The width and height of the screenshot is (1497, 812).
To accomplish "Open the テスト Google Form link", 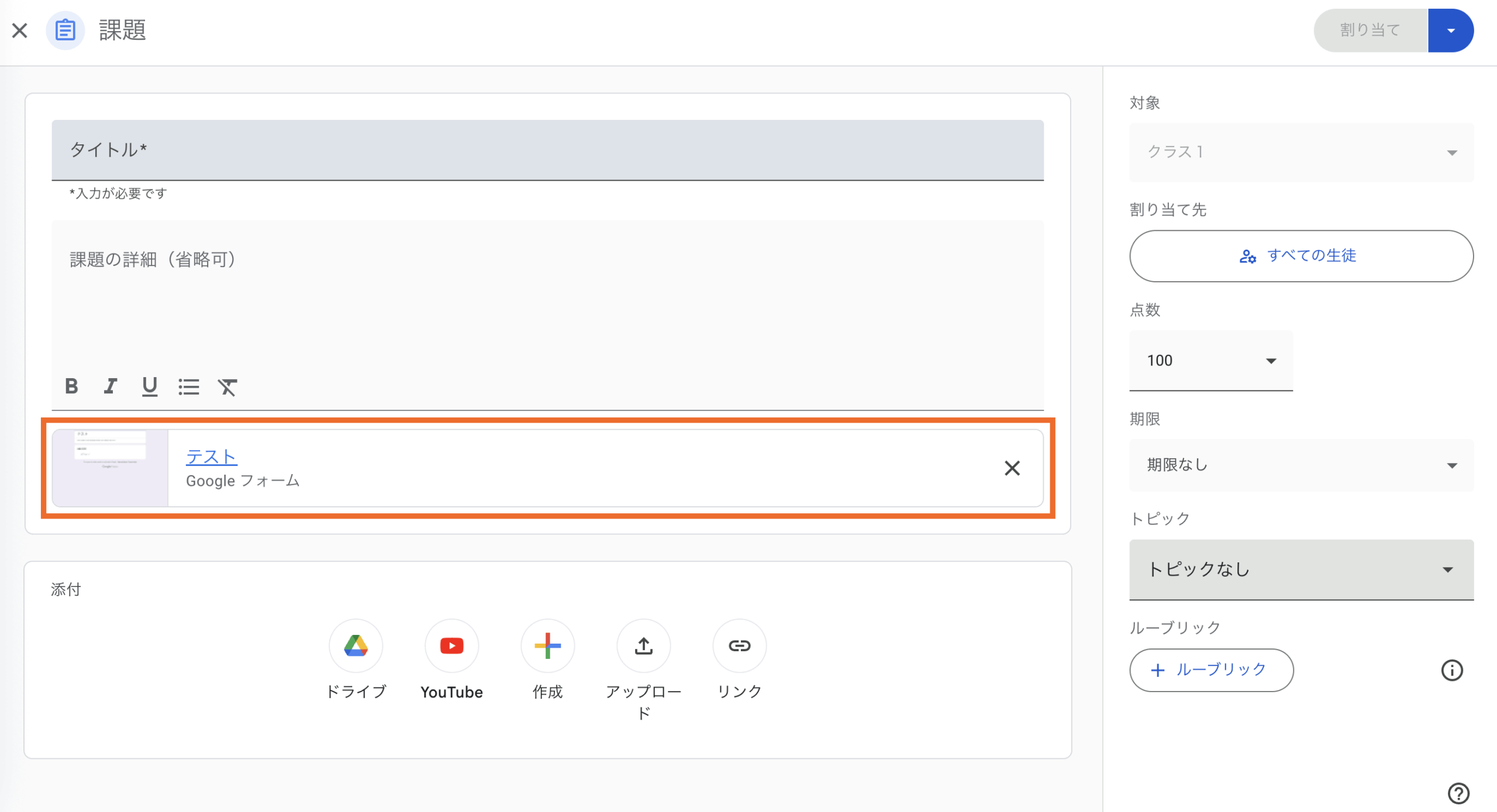I will [211, 457].
